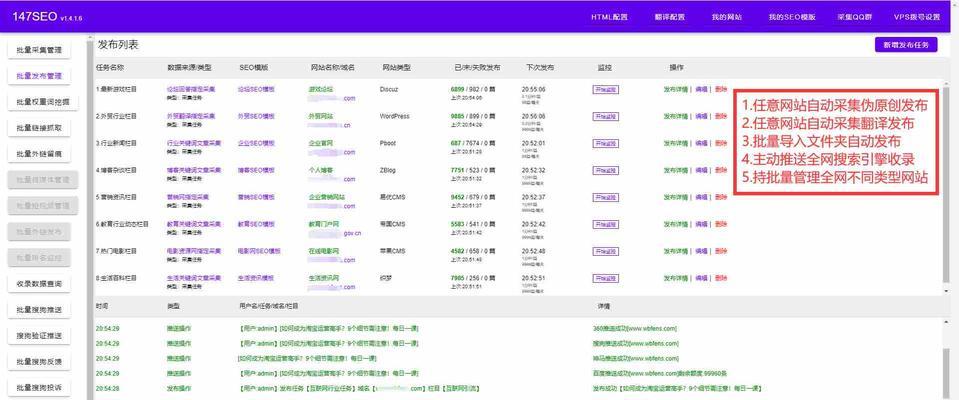Open 批量链接抓取 in the sidebar
This screenshot has height=400, width=959.
[x=39, y=128]
